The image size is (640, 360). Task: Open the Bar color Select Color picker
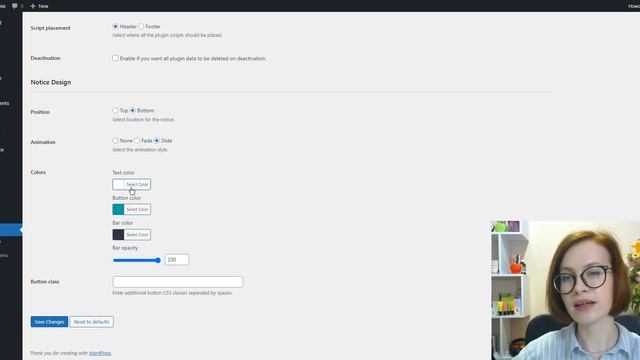pyautogui.click(x=137, y=235)
